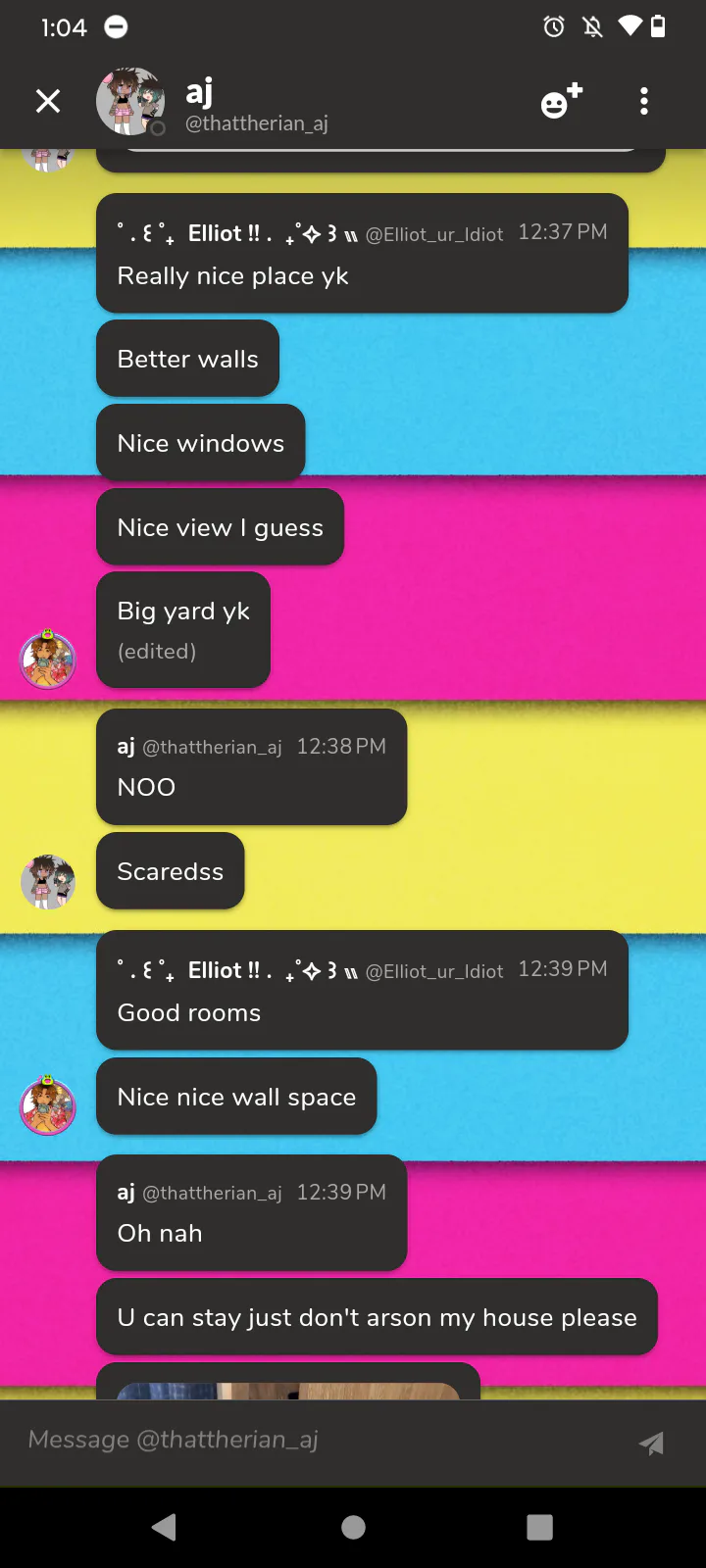
Task: Tap the muted notifications bell status icon
Action: click(592, 26)
